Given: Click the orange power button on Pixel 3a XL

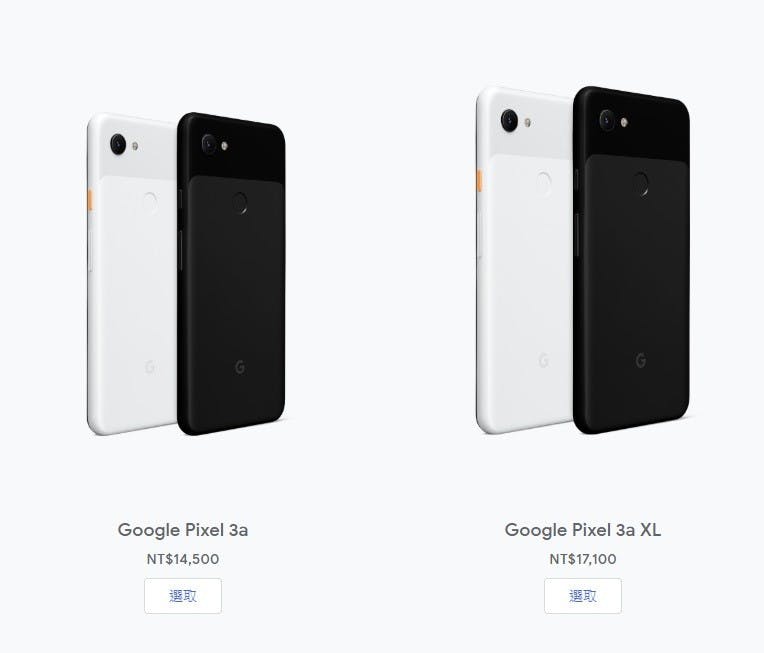Looking at the screenshot, I should 479,180.
